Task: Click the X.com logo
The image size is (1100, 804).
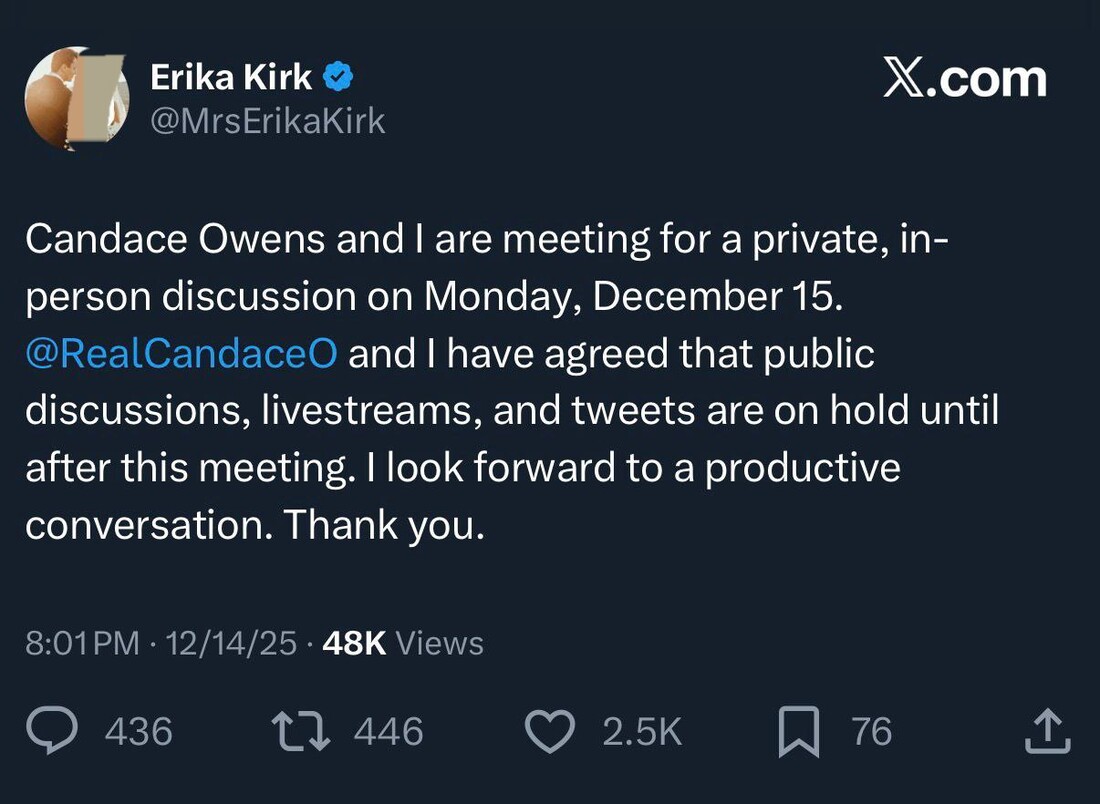Action: [964, 79]
